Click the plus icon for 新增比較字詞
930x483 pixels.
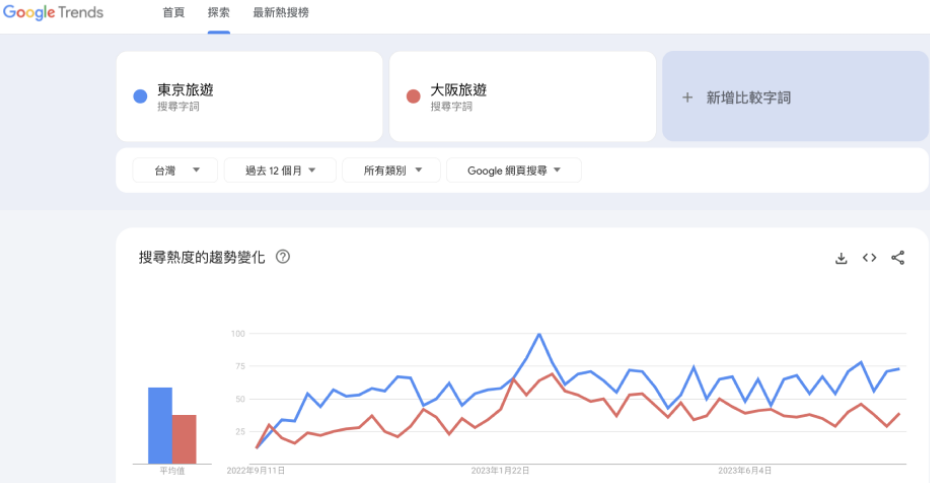pyautogui.click(x=687, y=97)
